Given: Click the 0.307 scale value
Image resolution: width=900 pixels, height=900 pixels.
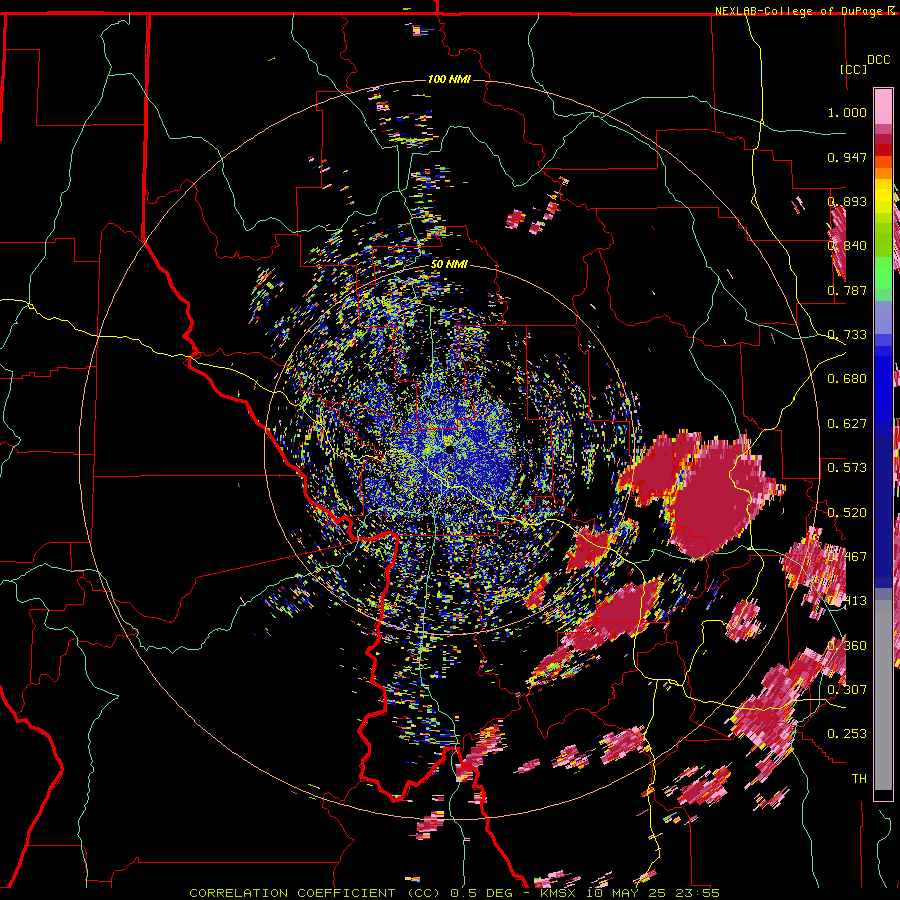Looking at the screenshot, I should click(x=847, y=690).
